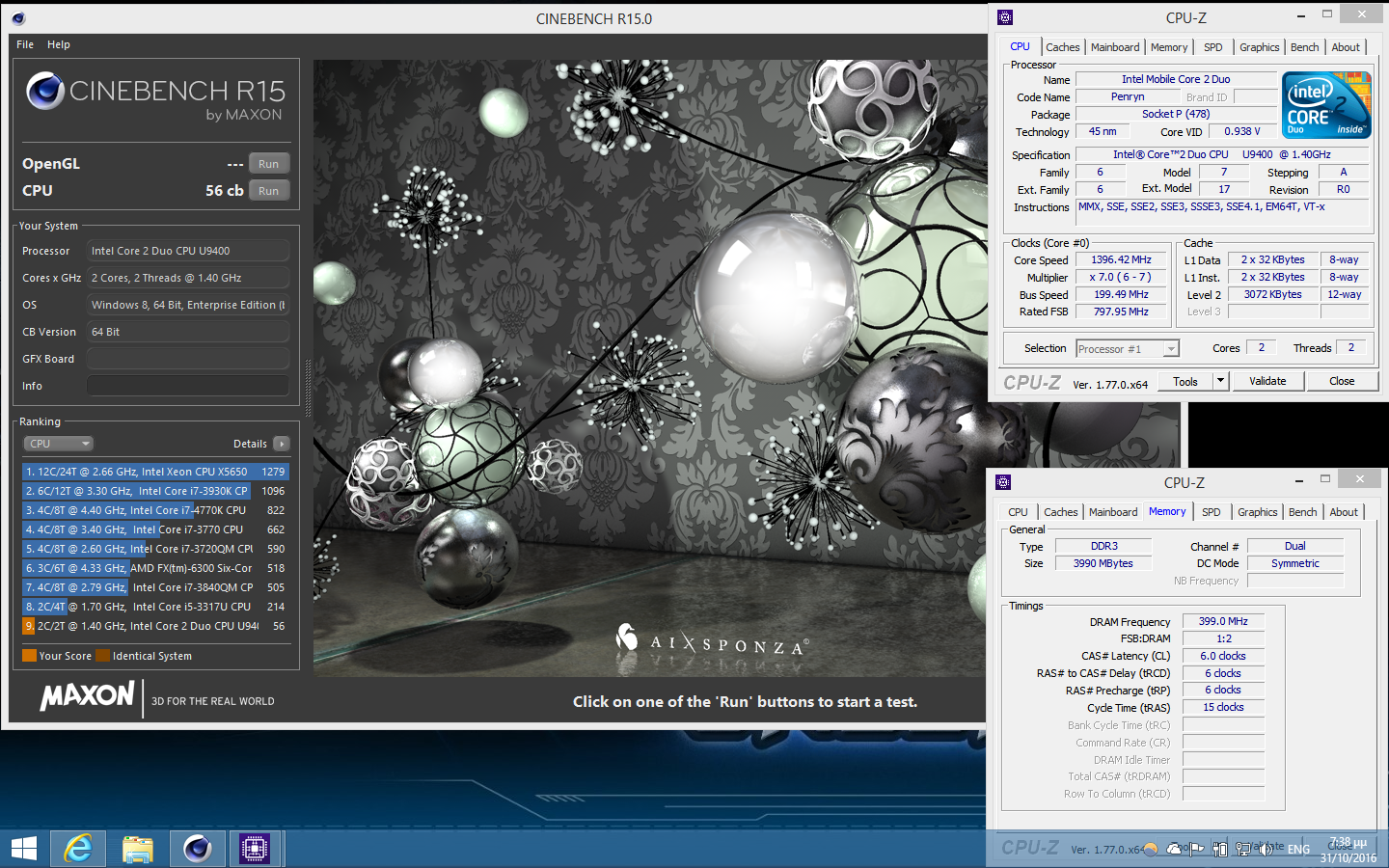Screen dimensions: 1389x868
Task: Open the Tools dropdown arrow in CPU-Z
Action: (1220, 381)
